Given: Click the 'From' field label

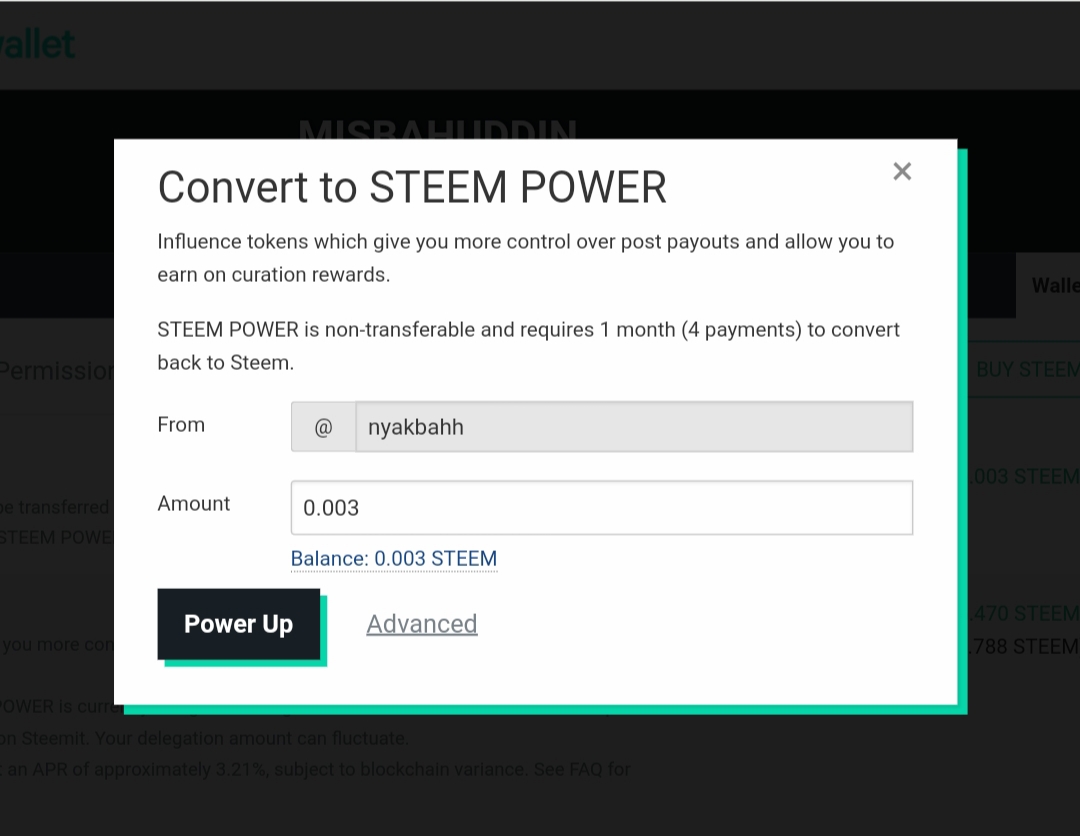Looking at the screenshot, I should pos(181,424).
